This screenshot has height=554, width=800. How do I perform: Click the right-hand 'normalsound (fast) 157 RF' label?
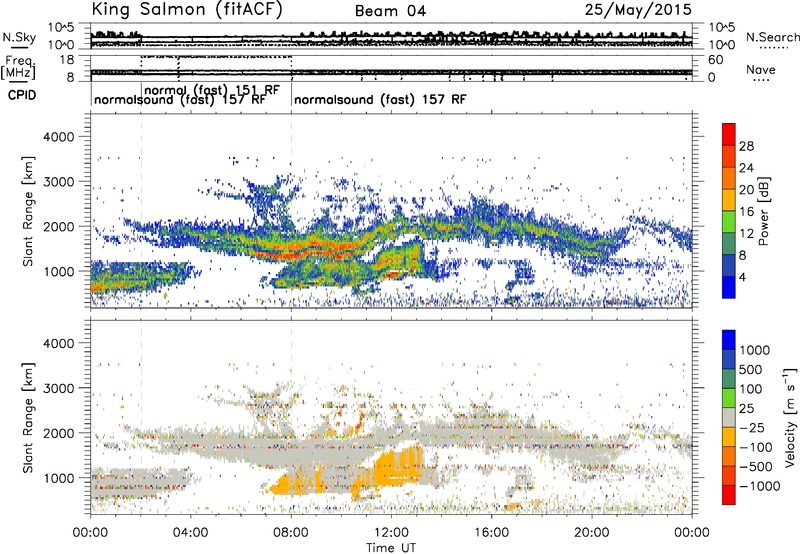(x=380, y=99)
